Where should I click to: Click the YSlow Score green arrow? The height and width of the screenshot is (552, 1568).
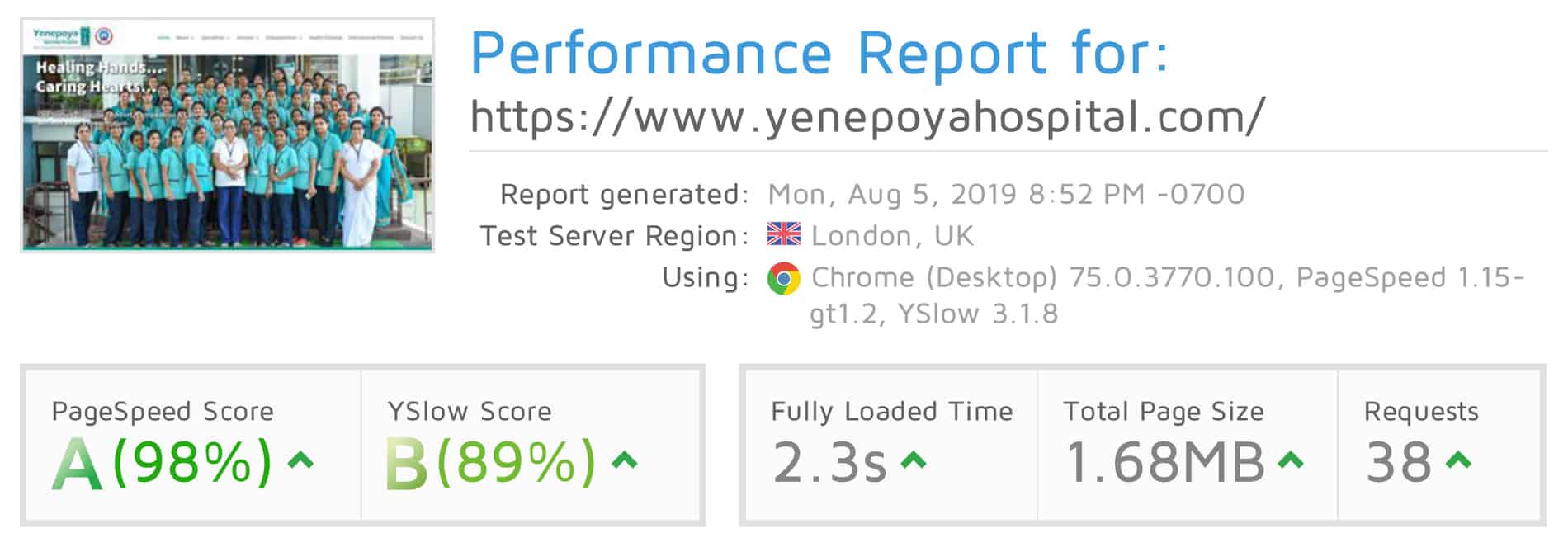tap(625, 460)
